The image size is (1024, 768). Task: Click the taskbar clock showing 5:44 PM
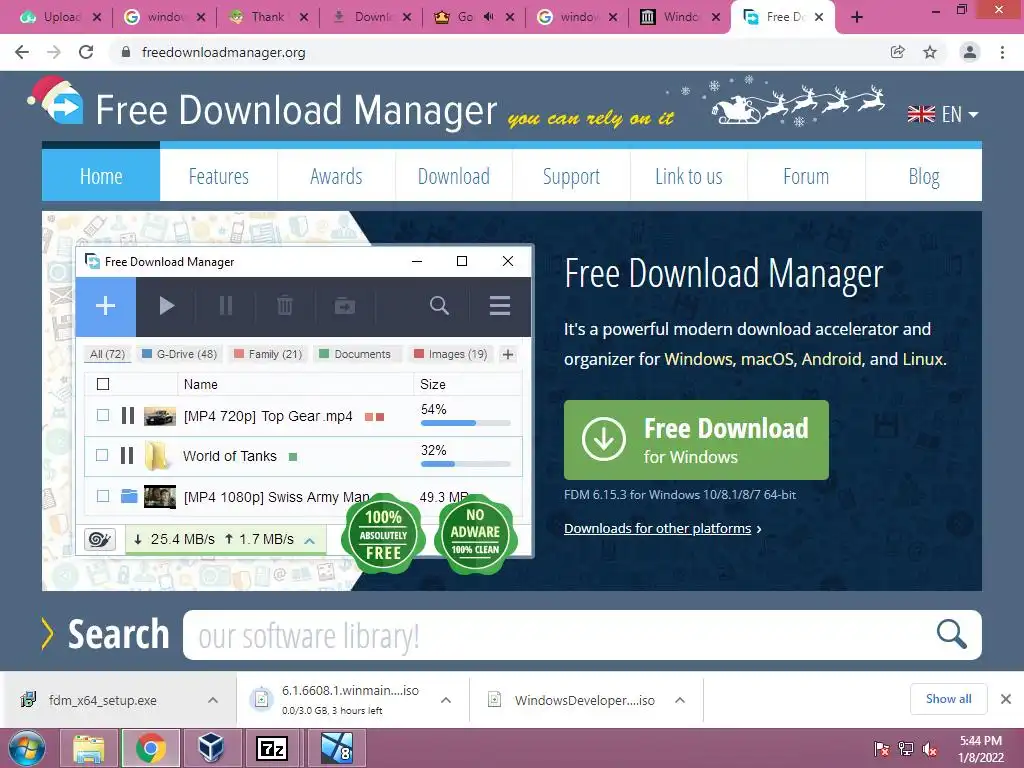pos(981,748)
